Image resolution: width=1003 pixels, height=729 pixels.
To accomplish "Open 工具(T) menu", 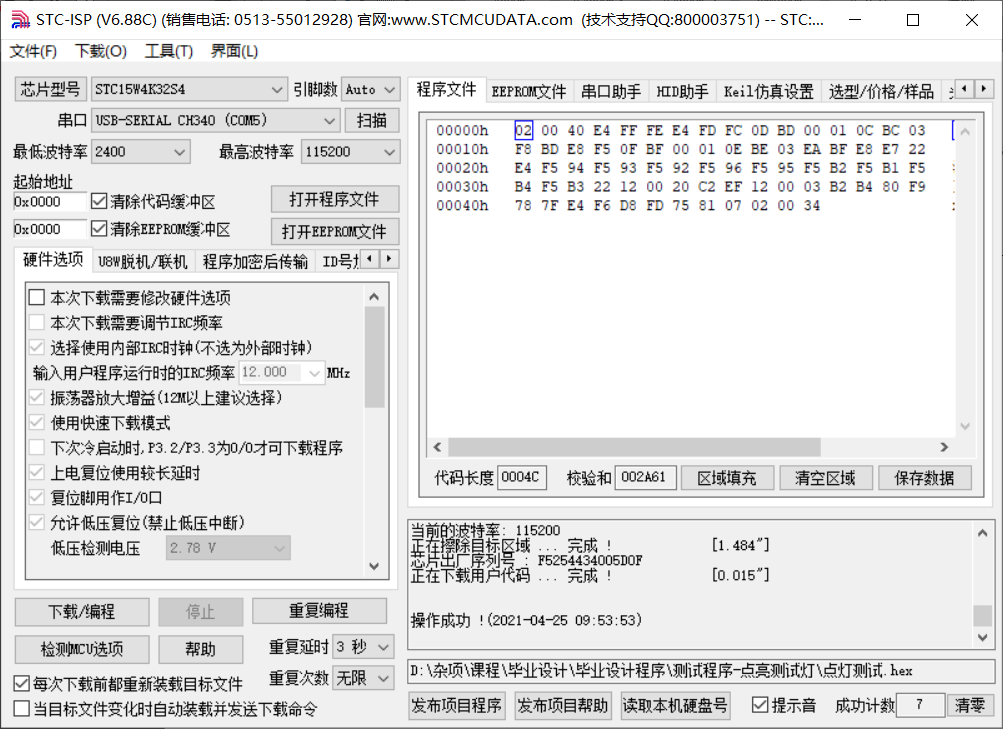I will [x=169, y=51].
